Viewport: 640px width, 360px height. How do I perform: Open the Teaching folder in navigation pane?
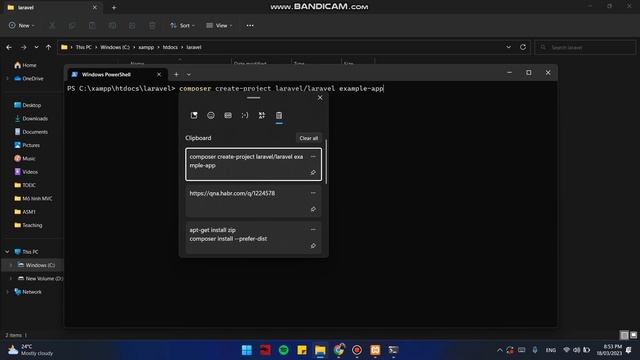pos(28,225)
